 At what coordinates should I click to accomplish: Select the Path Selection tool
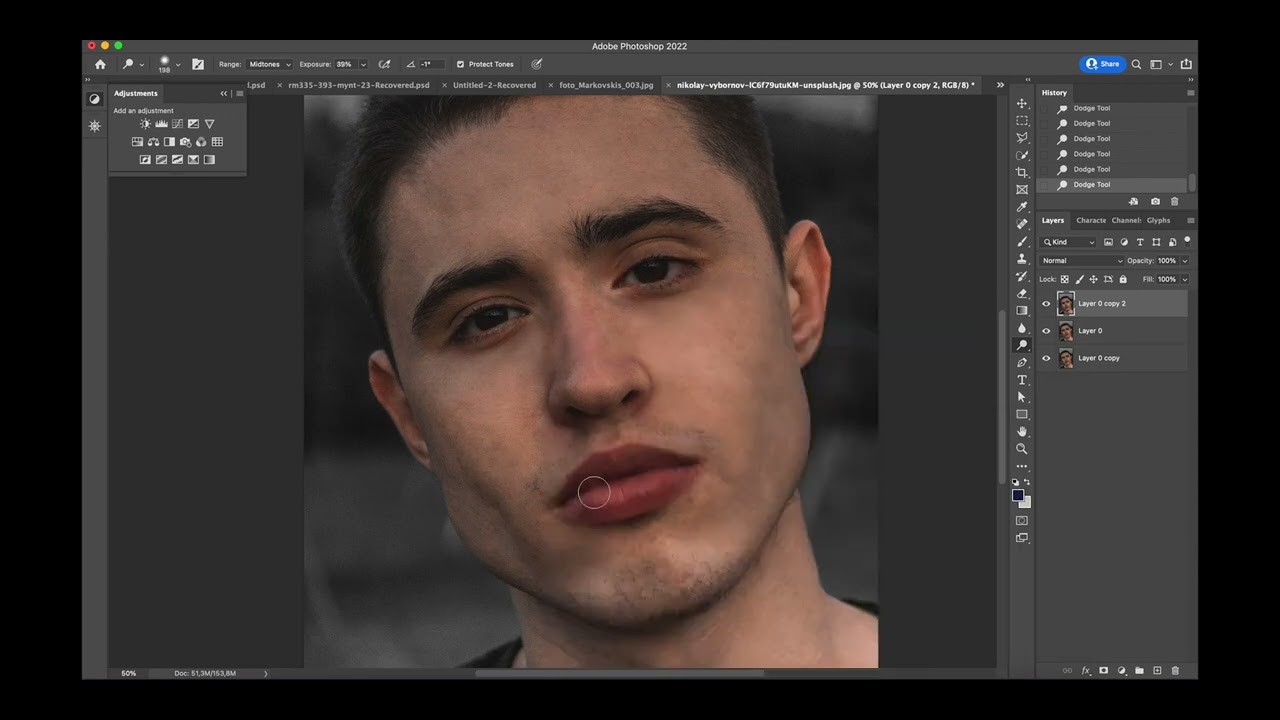pos(1021,397)
